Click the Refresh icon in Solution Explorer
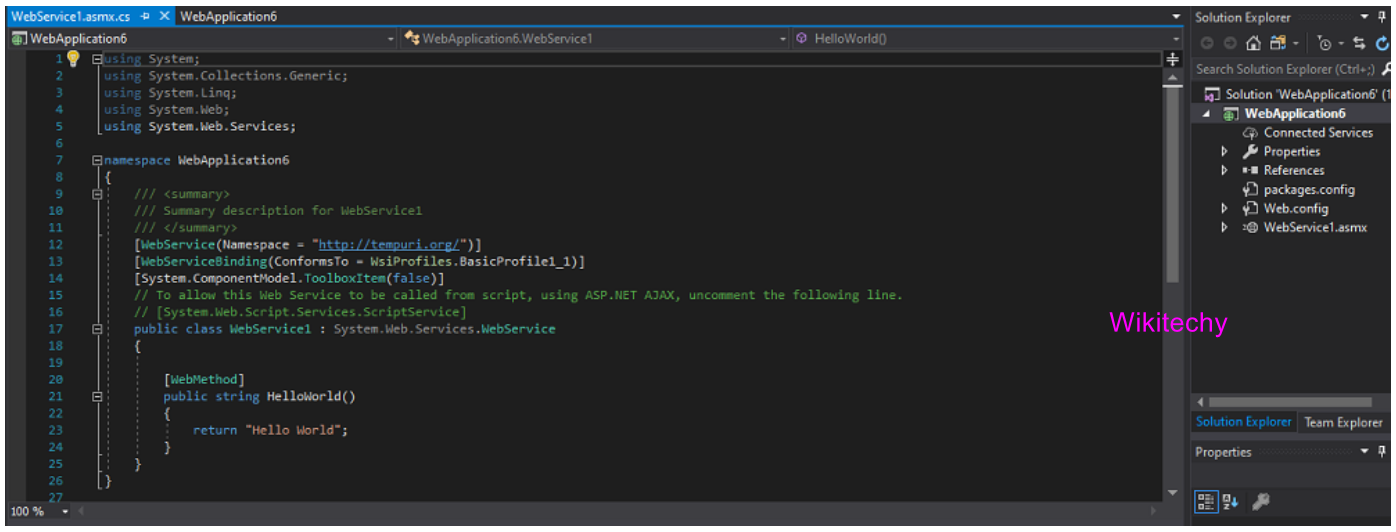 pos(1382,43)
